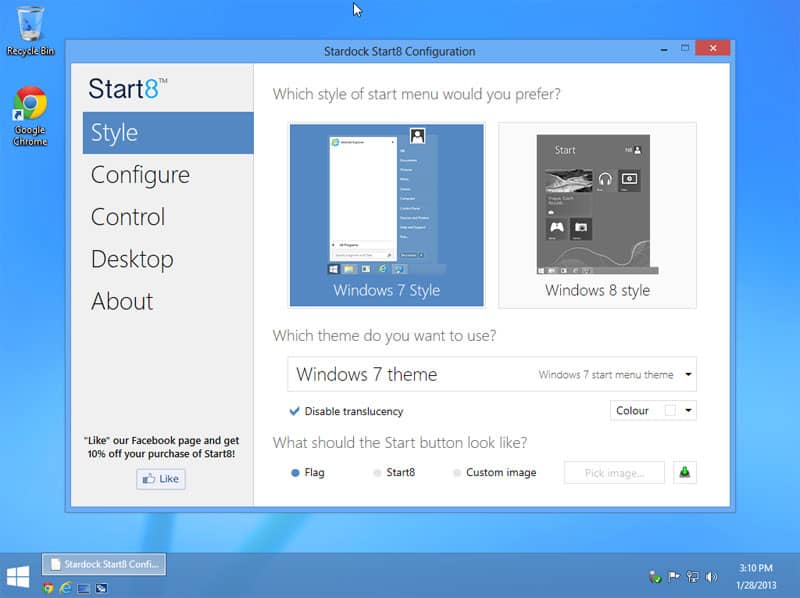Launch Chrome from the taskbar quick launch
Viewport: 800px width, 598px height.
[x=48, y=588]
